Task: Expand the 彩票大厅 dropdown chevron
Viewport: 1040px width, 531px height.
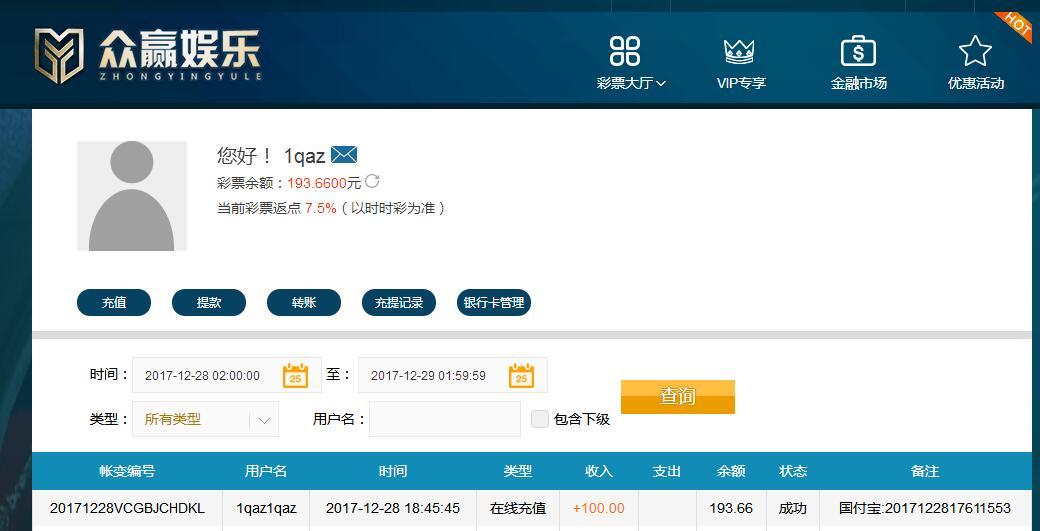Action: tap(661, 84)
